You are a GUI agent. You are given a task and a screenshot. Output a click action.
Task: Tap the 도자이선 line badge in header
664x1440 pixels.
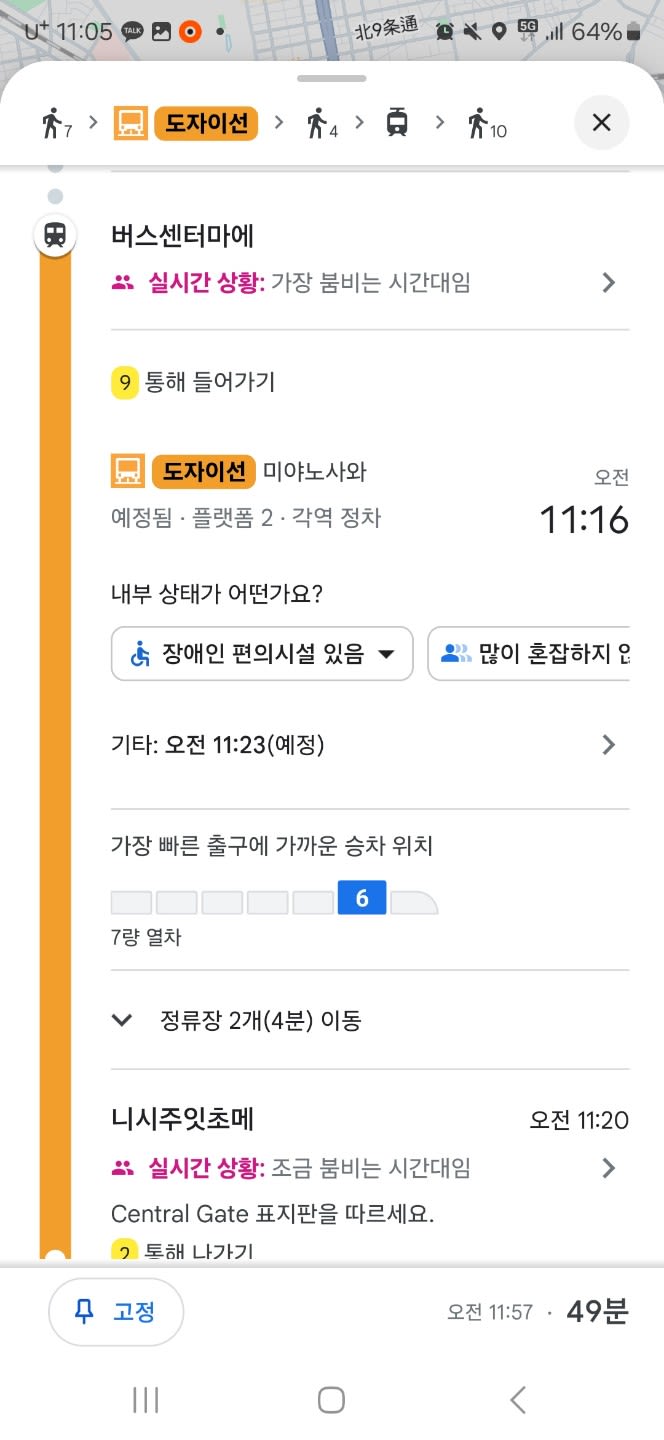[x=206, y=124]
